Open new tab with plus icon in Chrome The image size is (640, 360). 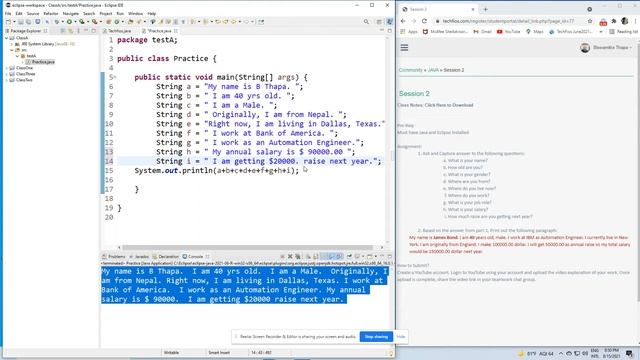pos(485,9)
